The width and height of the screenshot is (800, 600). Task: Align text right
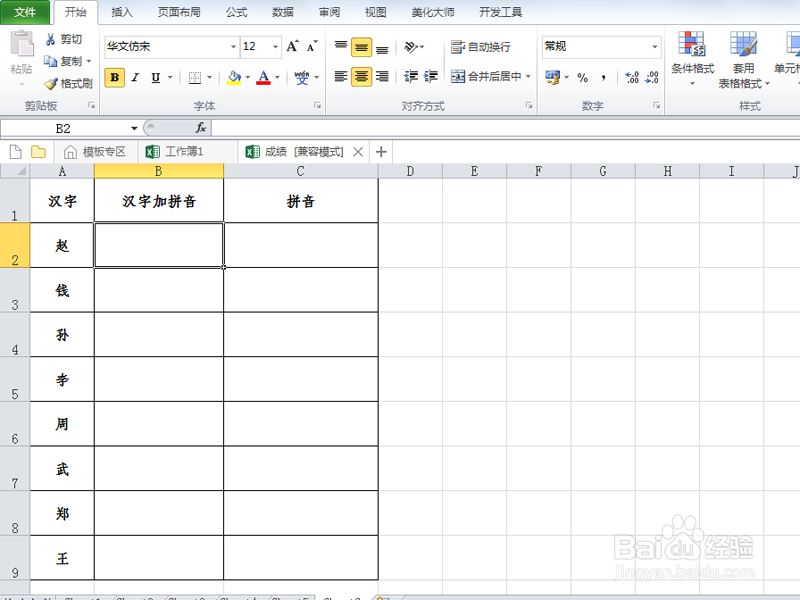[x=382, y=77]
